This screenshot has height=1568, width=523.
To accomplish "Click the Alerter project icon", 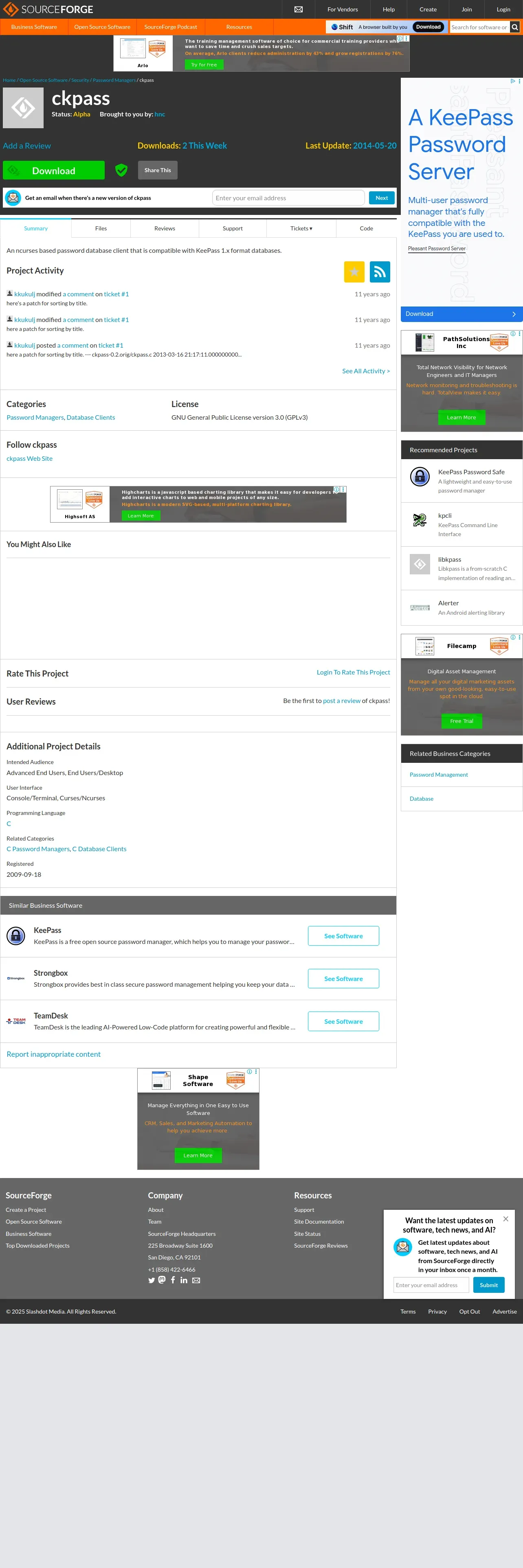I will 420,607.
